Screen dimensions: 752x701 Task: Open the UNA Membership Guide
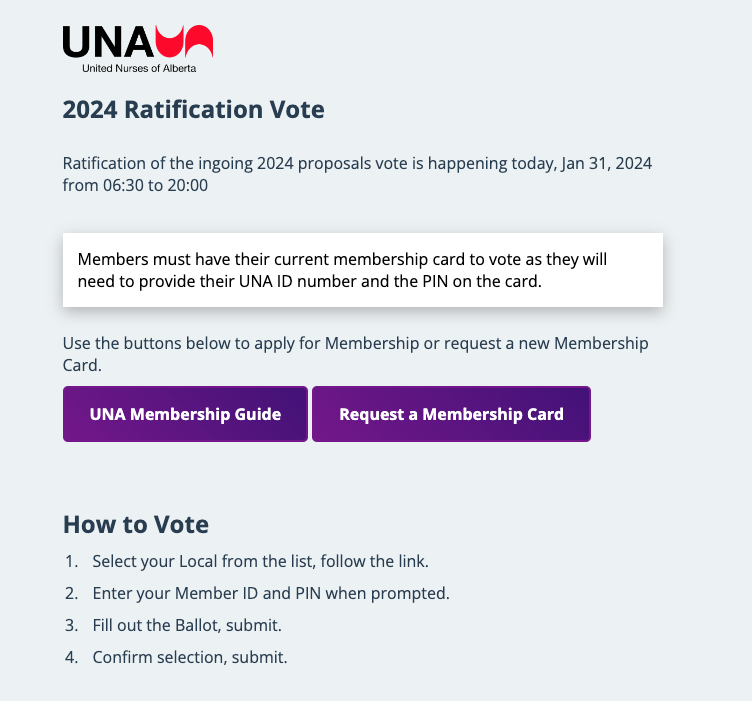pos(185,414)
